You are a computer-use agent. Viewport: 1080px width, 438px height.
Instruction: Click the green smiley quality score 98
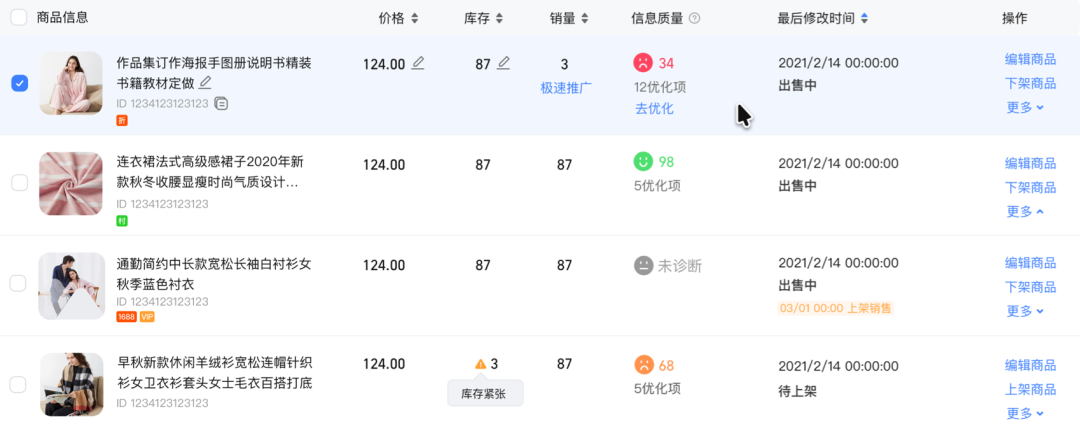(x=643, y=161)
